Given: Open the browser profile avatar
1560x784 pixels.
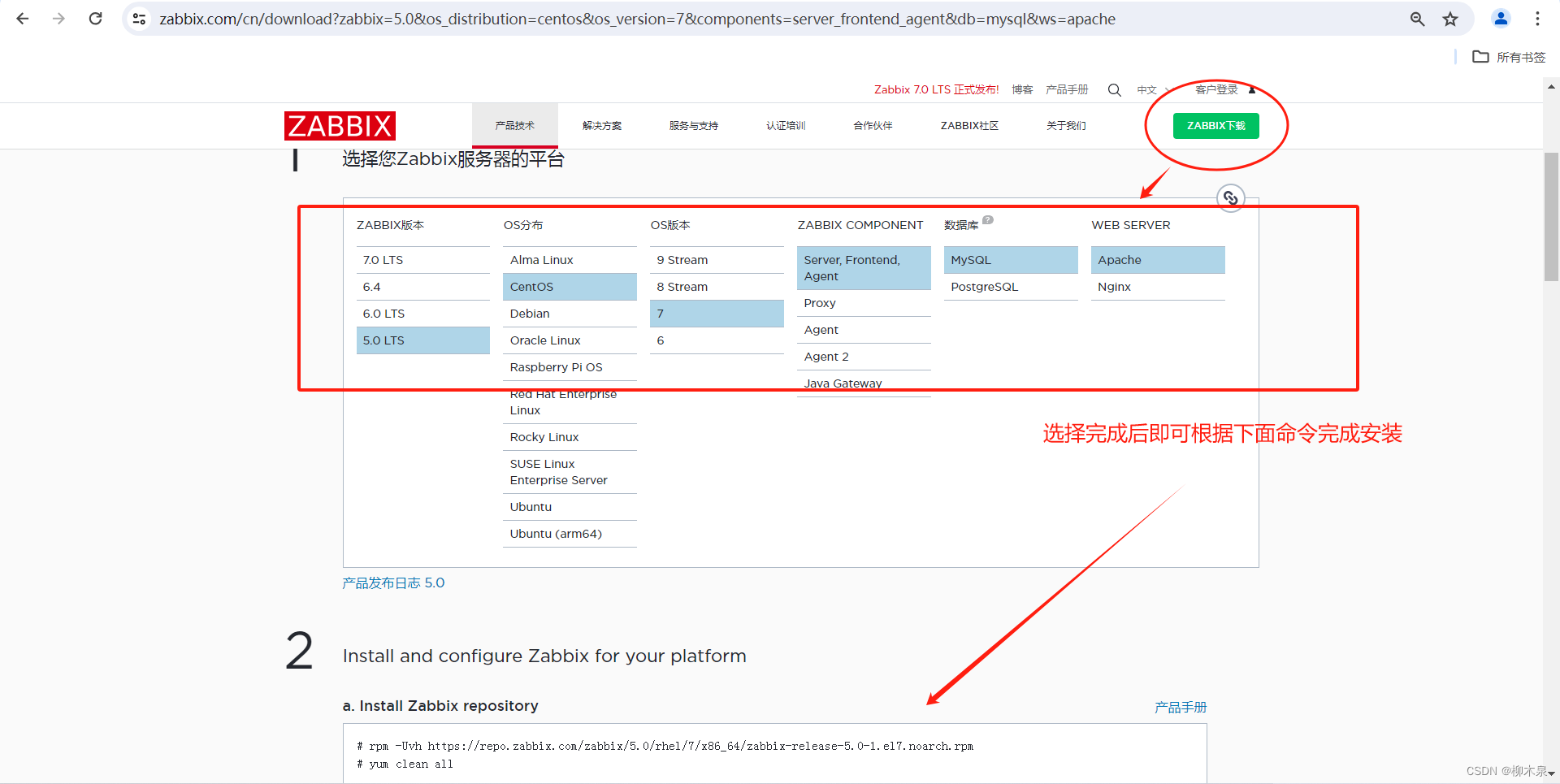Looking at the screenshot, I should pyautogui.click(x=1501, y=19).
